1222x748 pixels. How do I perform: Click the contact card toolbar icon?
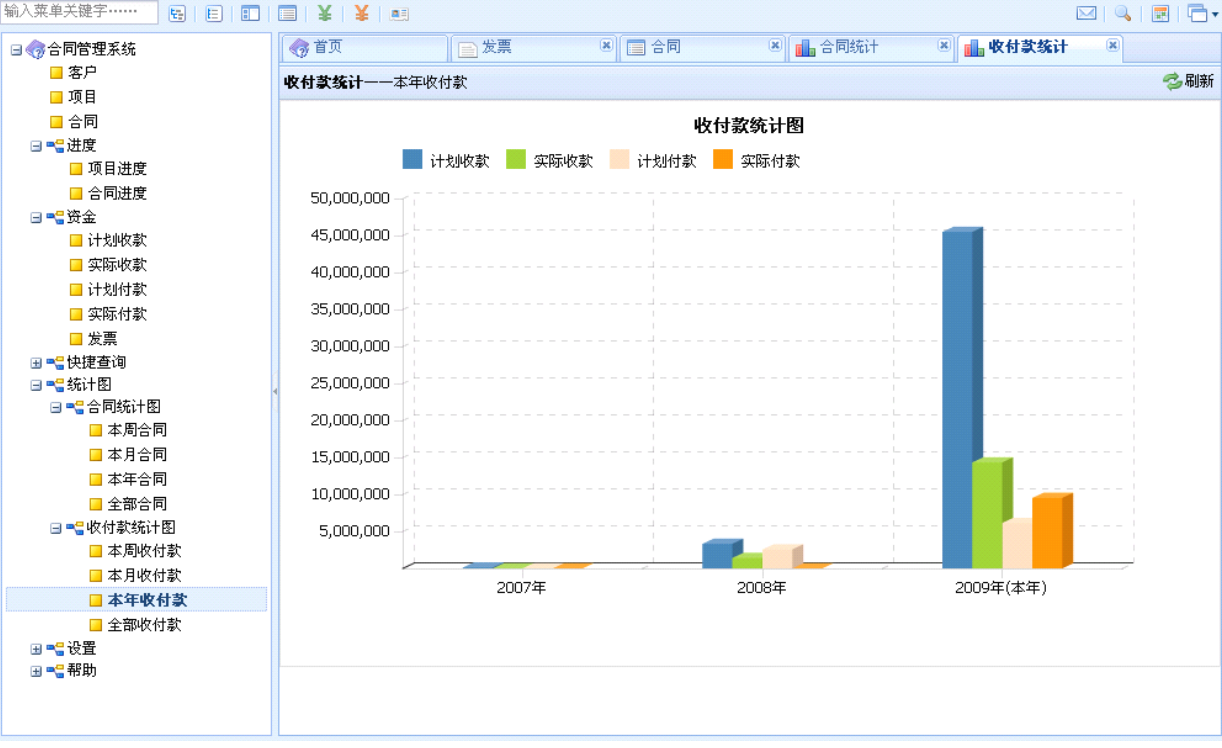coord(399,14)
